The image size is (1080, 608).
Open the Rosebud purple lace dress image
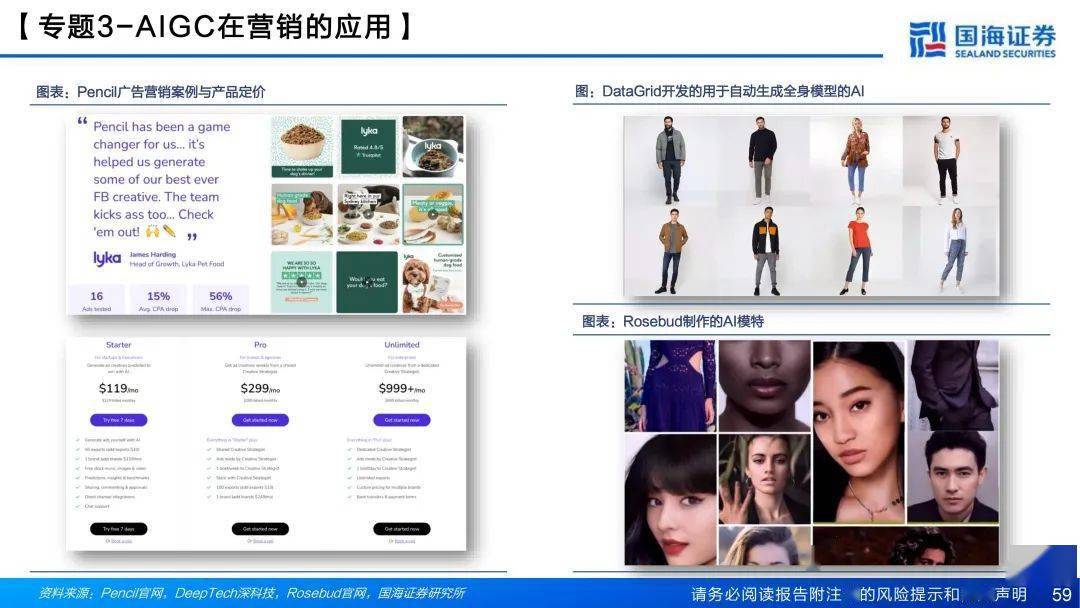(x=670, y=386)
